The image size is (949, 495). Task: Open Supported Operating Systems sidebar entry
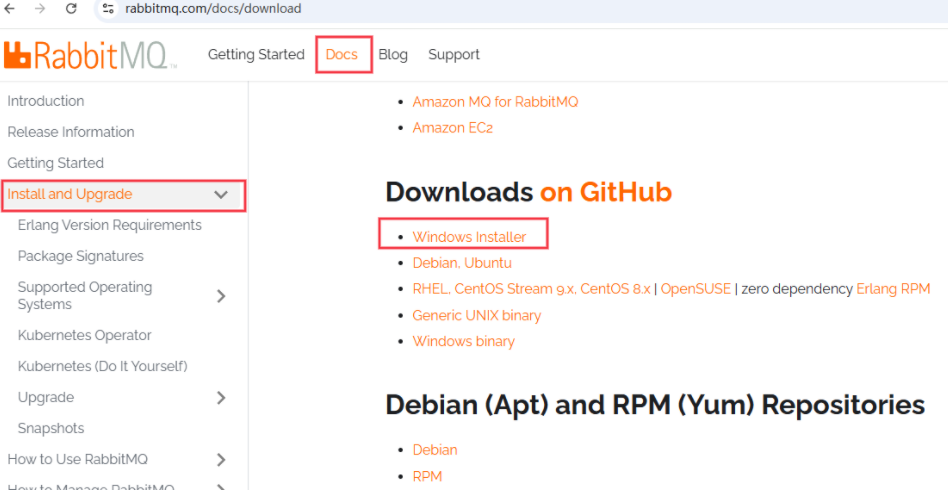(85, 295)
